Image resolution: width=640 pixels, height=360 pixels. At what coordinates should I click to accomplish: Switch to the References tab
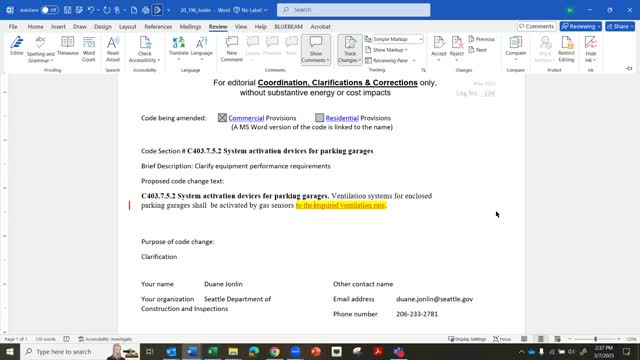[158, 27]
